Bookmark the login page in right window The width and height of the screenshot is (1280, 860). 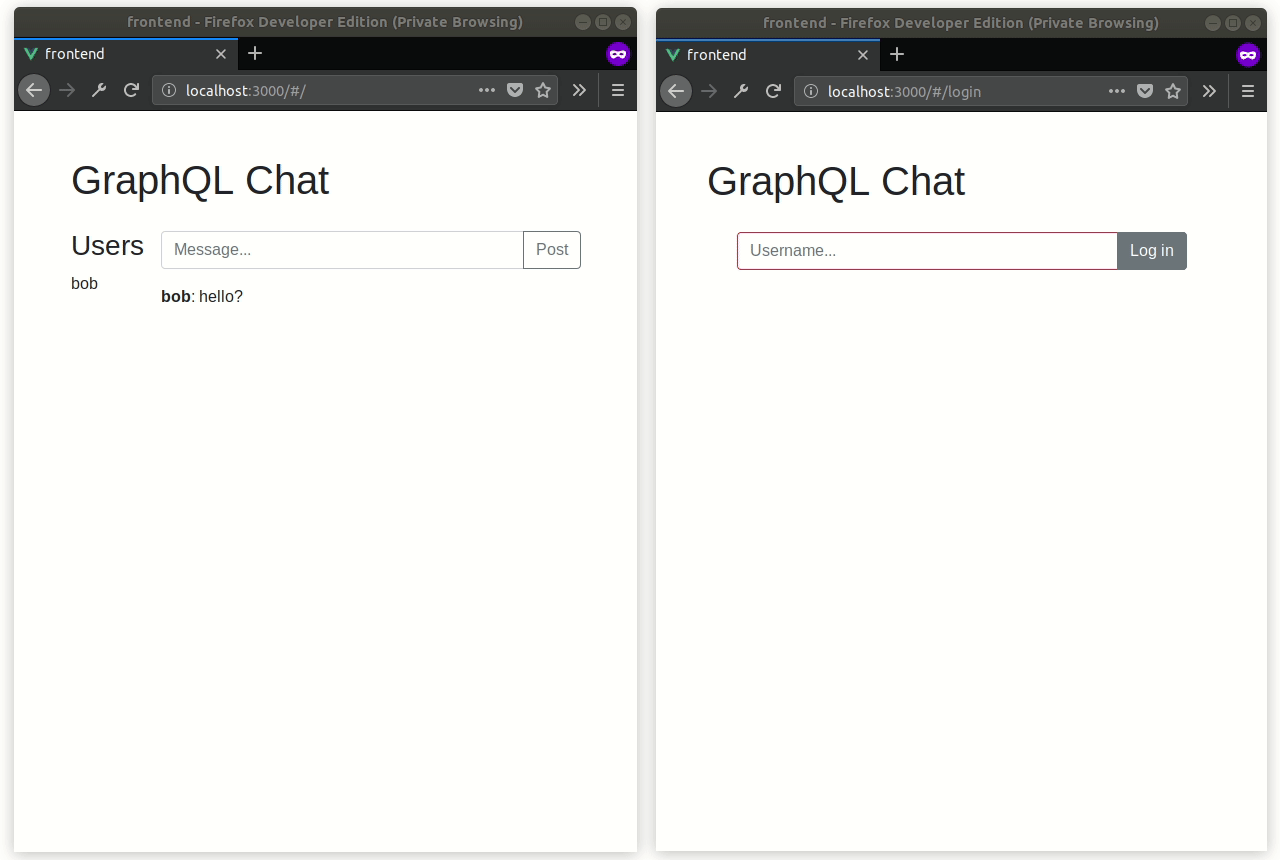1173,91
